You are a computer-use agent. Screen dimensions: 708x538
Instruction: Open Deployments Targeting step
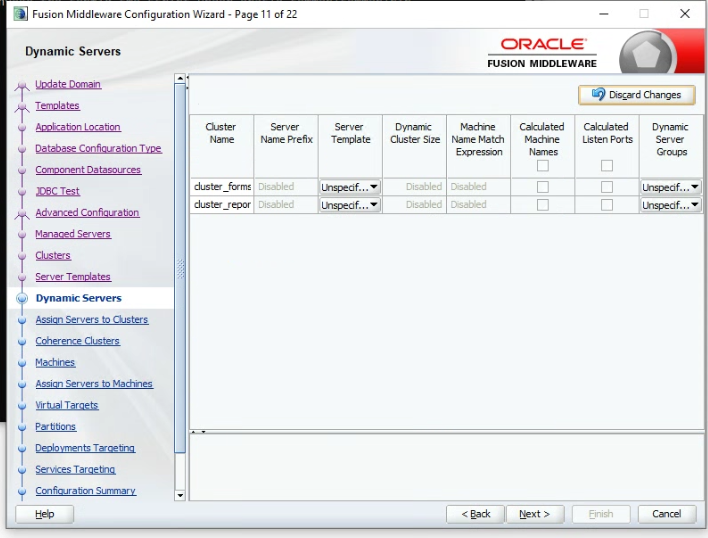85,448
